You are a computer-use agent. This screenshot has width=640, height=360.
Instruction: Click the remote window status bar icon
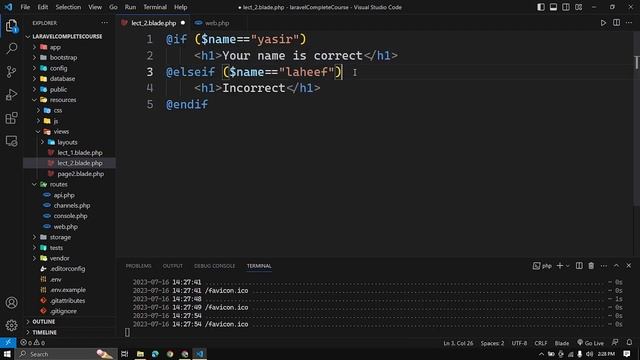pyautogui.click(x=8, y=342)
